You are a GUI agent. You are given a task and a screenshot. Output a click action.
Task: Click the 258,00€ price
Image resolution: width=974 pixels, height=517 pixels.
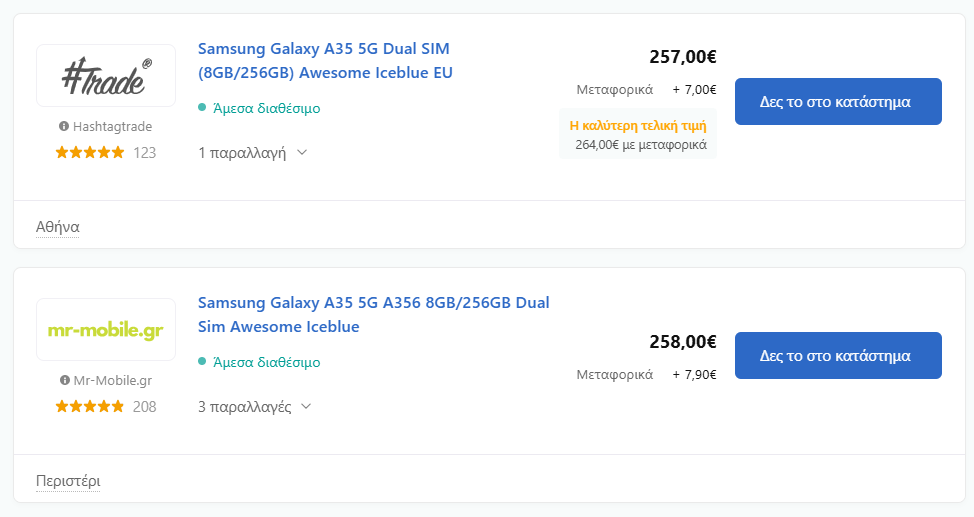point(683,342)
